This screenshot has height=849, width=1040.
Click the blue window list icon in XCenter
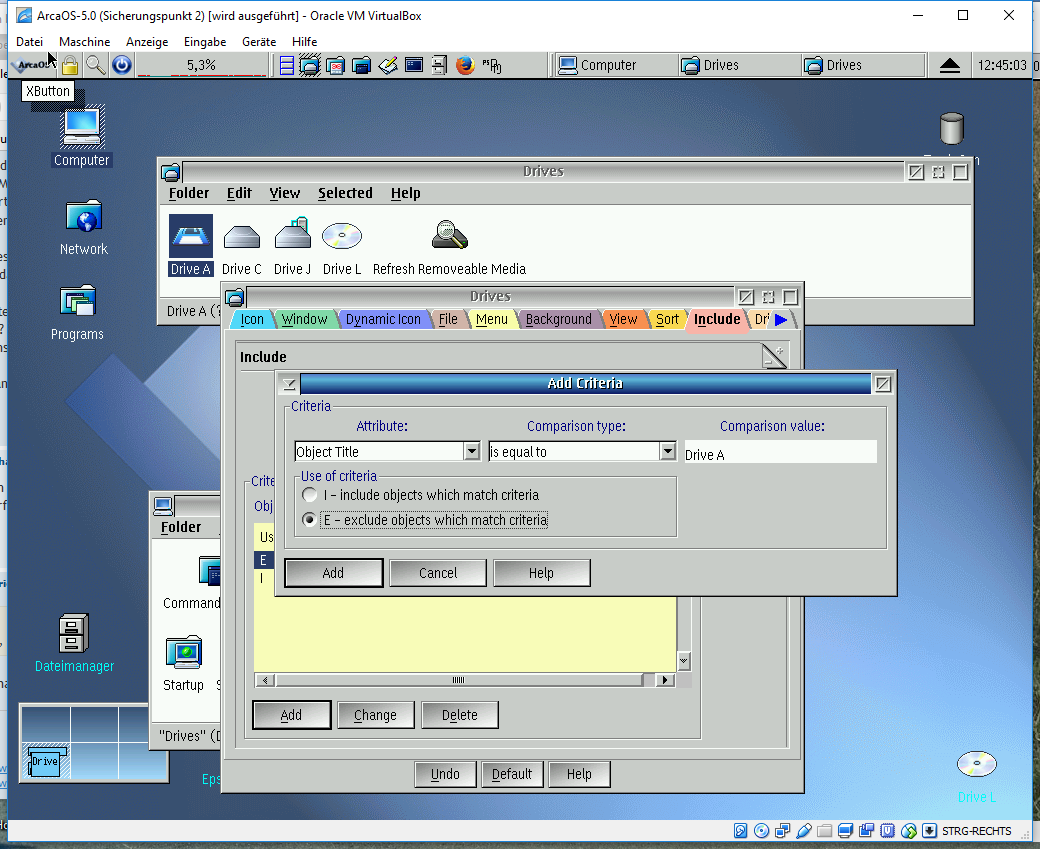(287, 66)
